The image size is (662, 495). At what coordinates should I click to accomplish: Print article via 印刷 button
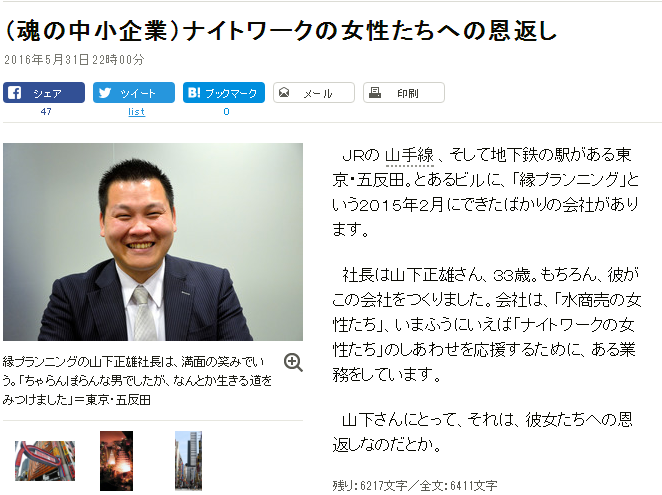pos(404,92)
